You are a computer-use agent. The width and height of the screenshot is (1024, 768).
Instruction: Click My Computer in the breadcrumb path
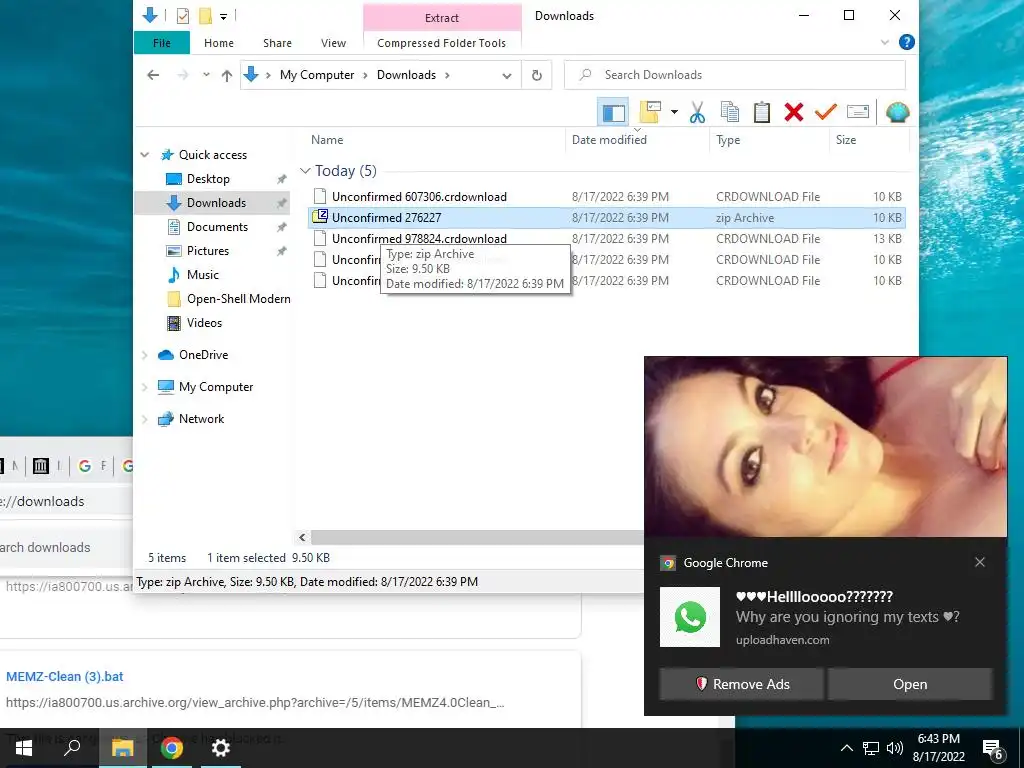(x=317, y=75)
